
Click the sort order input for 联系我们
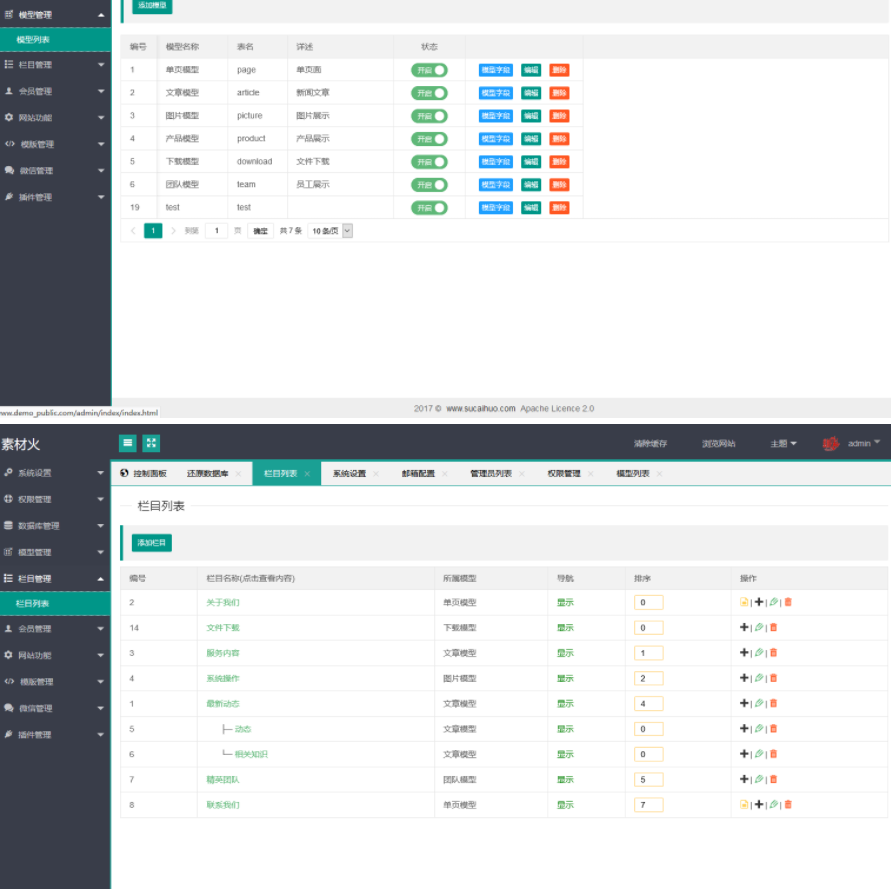648,804
